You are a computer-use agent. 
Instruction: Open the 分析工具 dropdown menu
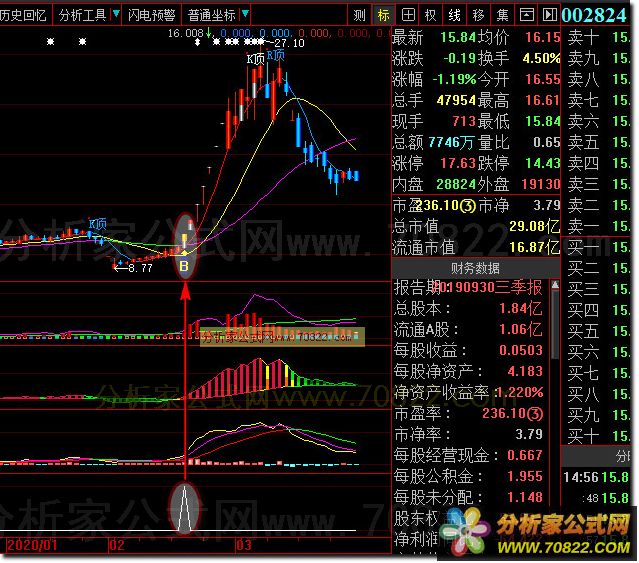pos(88,15)
